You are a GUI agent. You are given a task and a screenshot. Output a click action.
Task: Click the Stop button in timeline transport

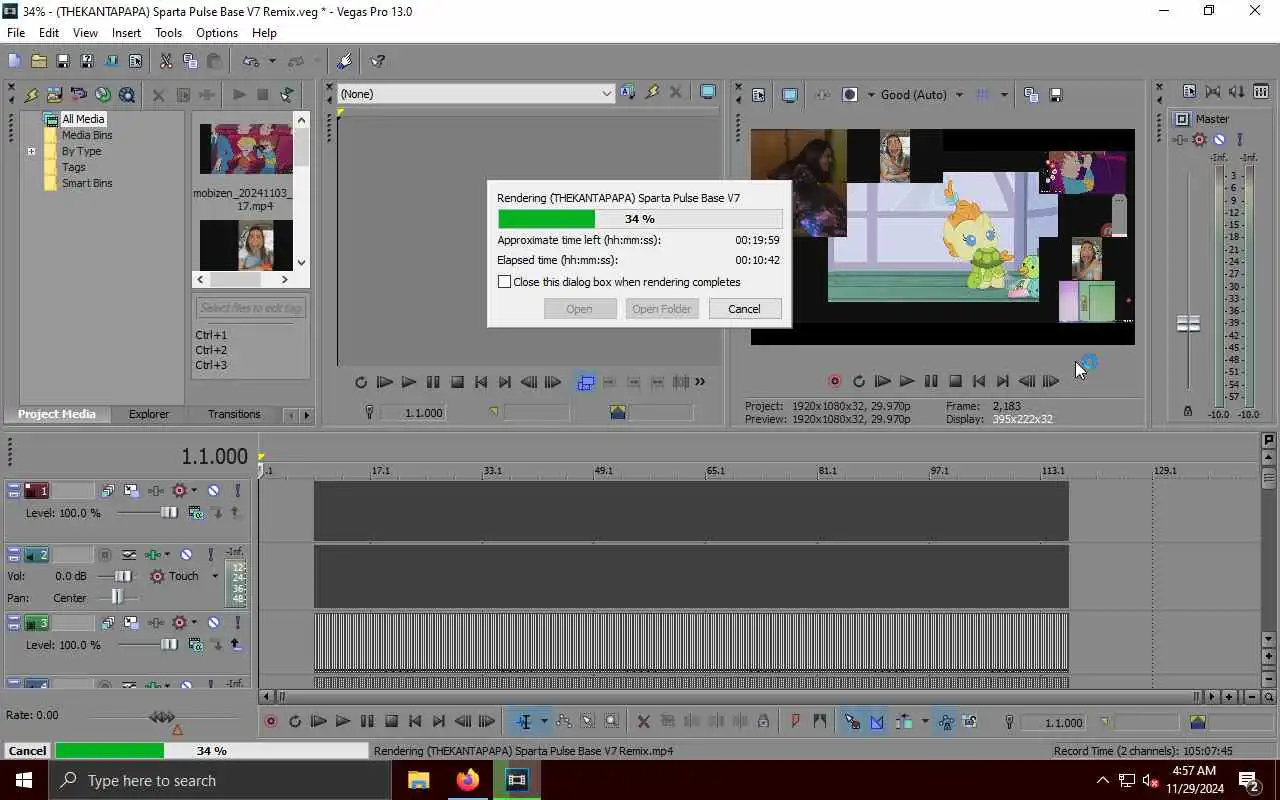tap(391, 721)
